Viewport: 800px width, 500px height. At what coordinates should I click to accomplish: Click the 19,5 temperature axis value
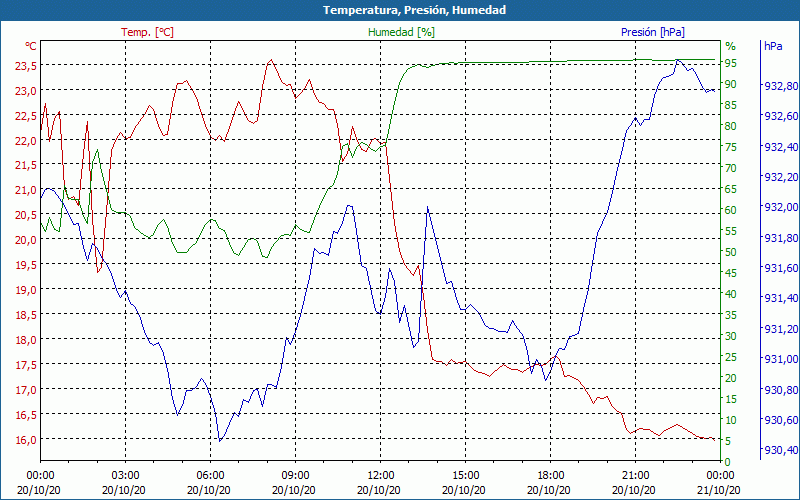click(27, 265)
